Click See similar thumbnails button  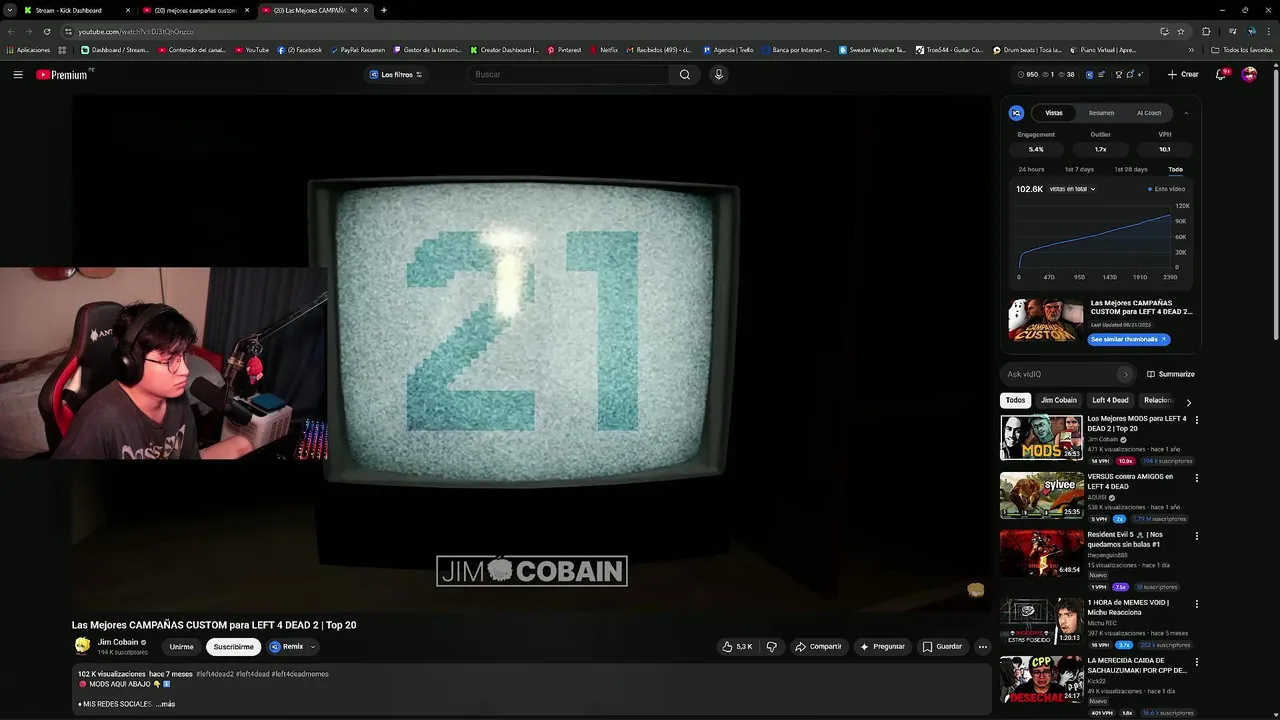[x=1128, y=339]
